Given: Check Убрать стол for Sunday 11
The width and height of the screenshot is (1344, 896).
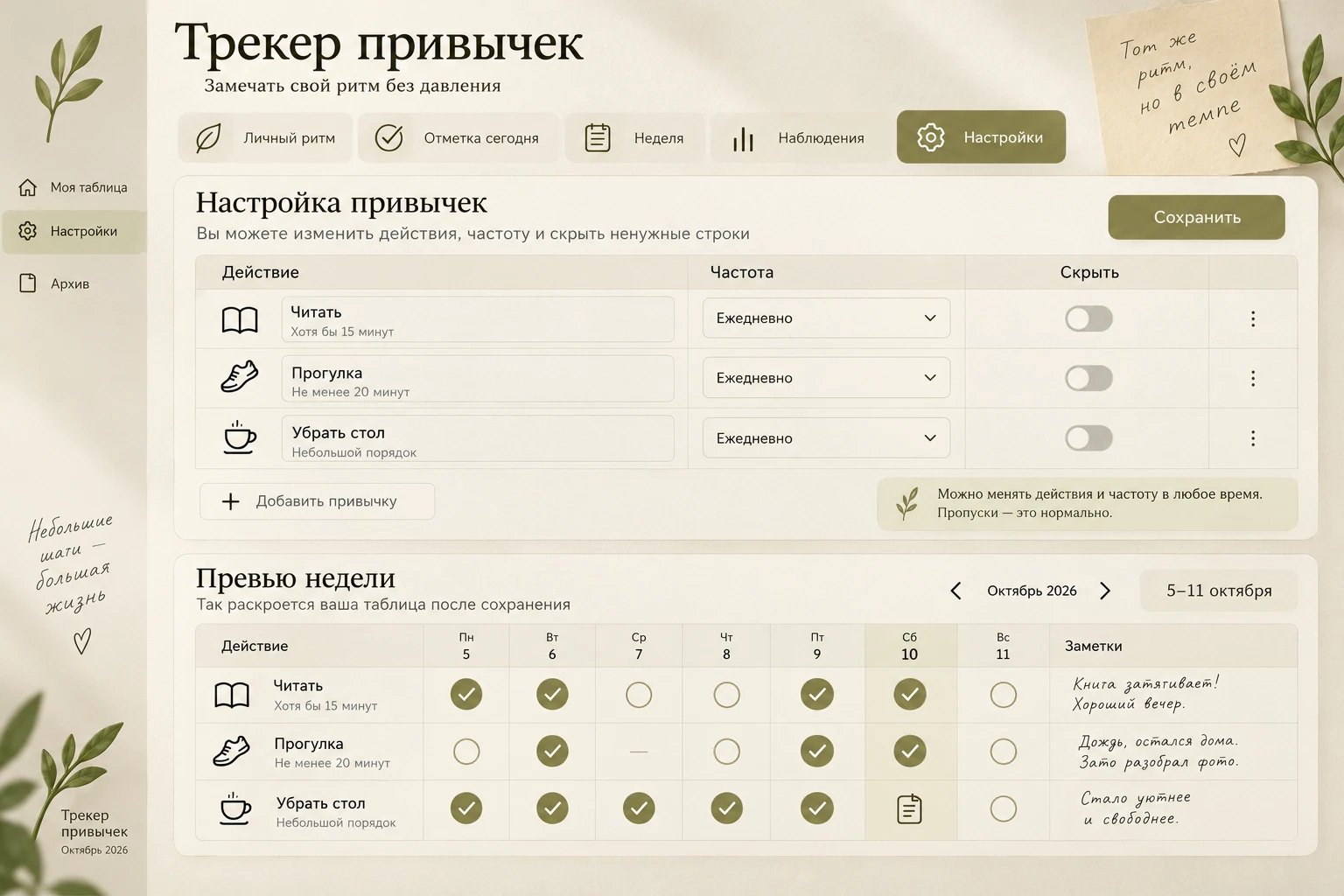Looking at the screenshot, I should (1003, 808).
